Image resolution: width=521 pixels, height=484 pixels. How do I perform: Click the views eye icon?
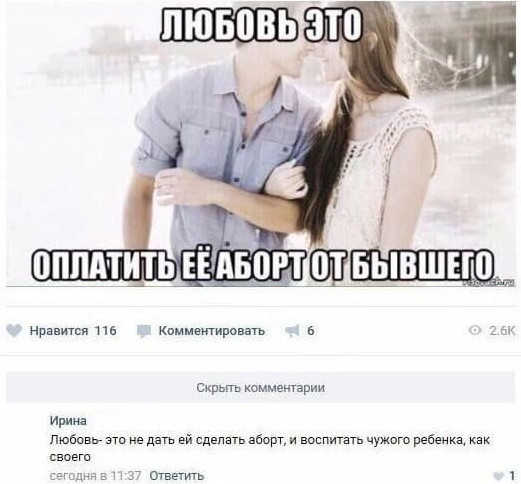tap(474, 330)
